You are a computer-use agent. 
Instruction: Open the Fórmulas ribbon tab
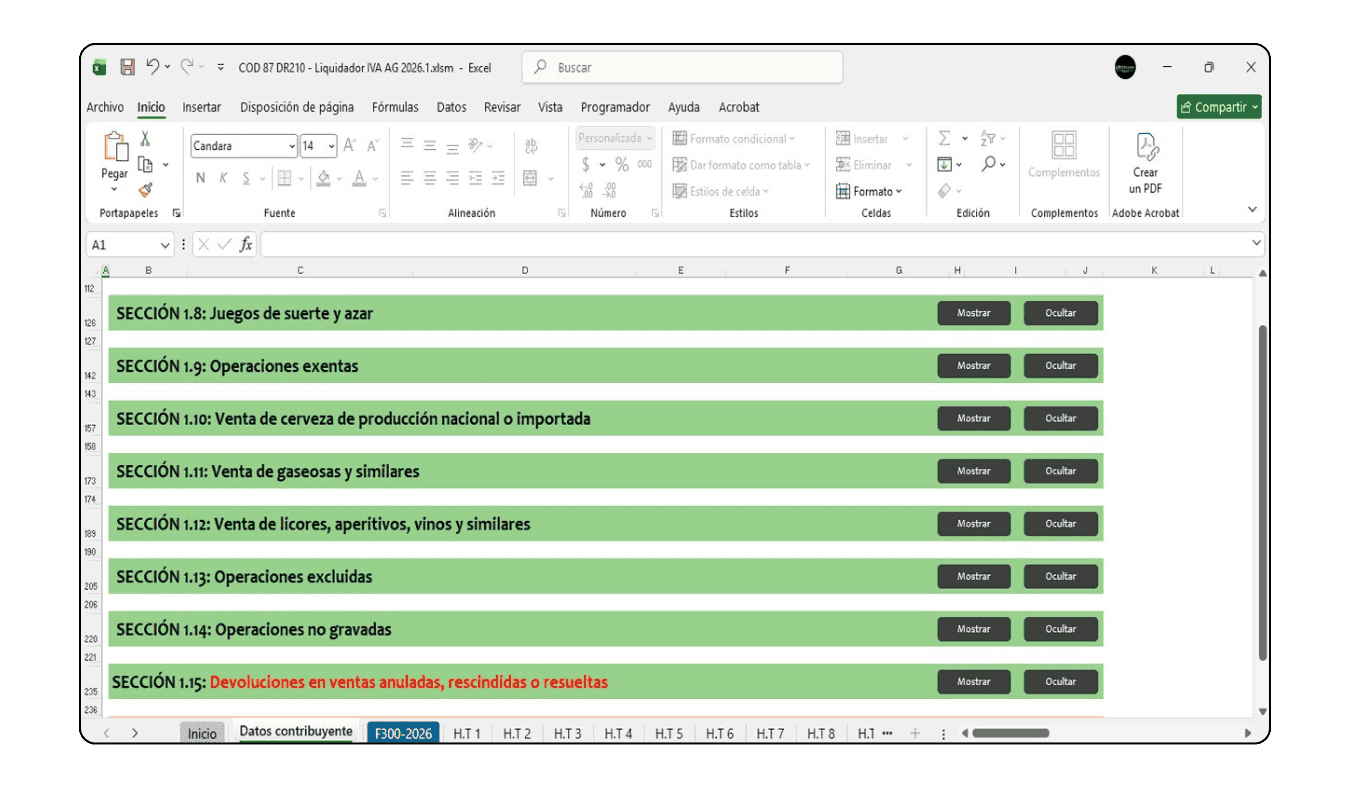tap(394, 107)
